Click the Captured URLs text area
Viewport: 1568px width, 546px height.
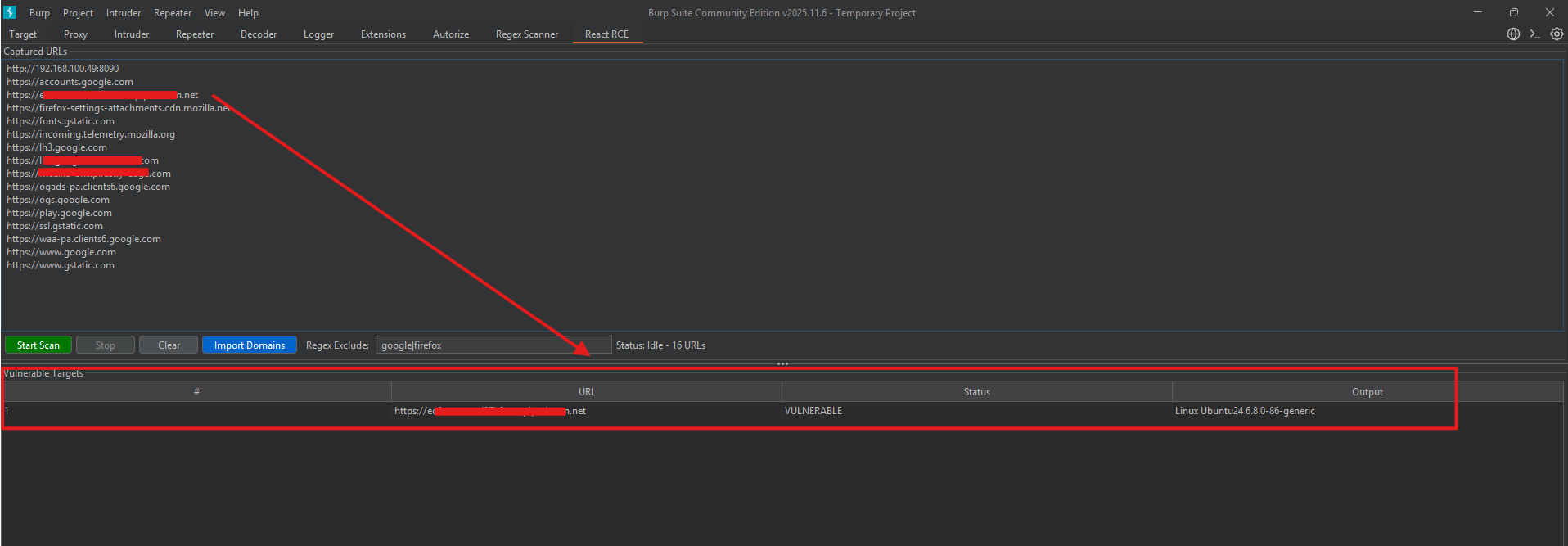coord(782,195)
